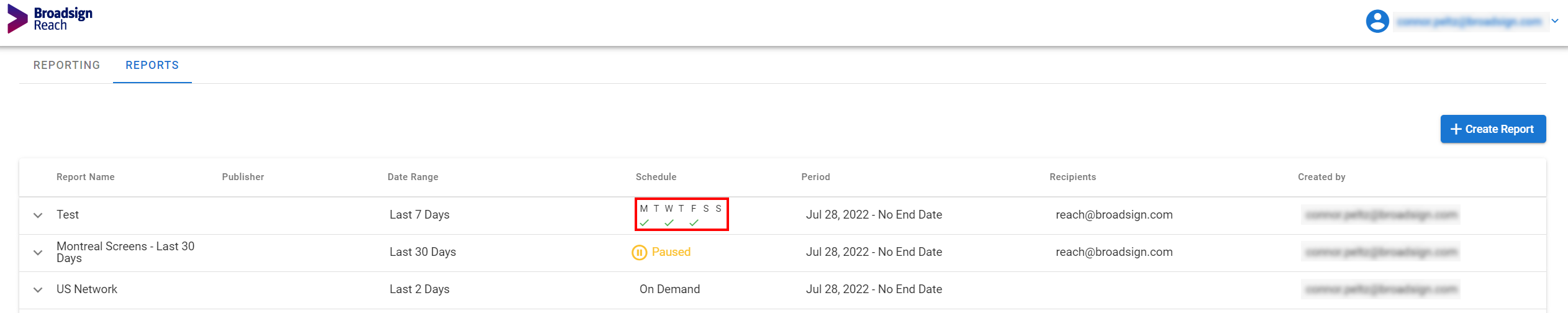Screen dimensions: 1568x313
Task: Click reach@broadsign.com in the Test row
Action: point(1114,215)
